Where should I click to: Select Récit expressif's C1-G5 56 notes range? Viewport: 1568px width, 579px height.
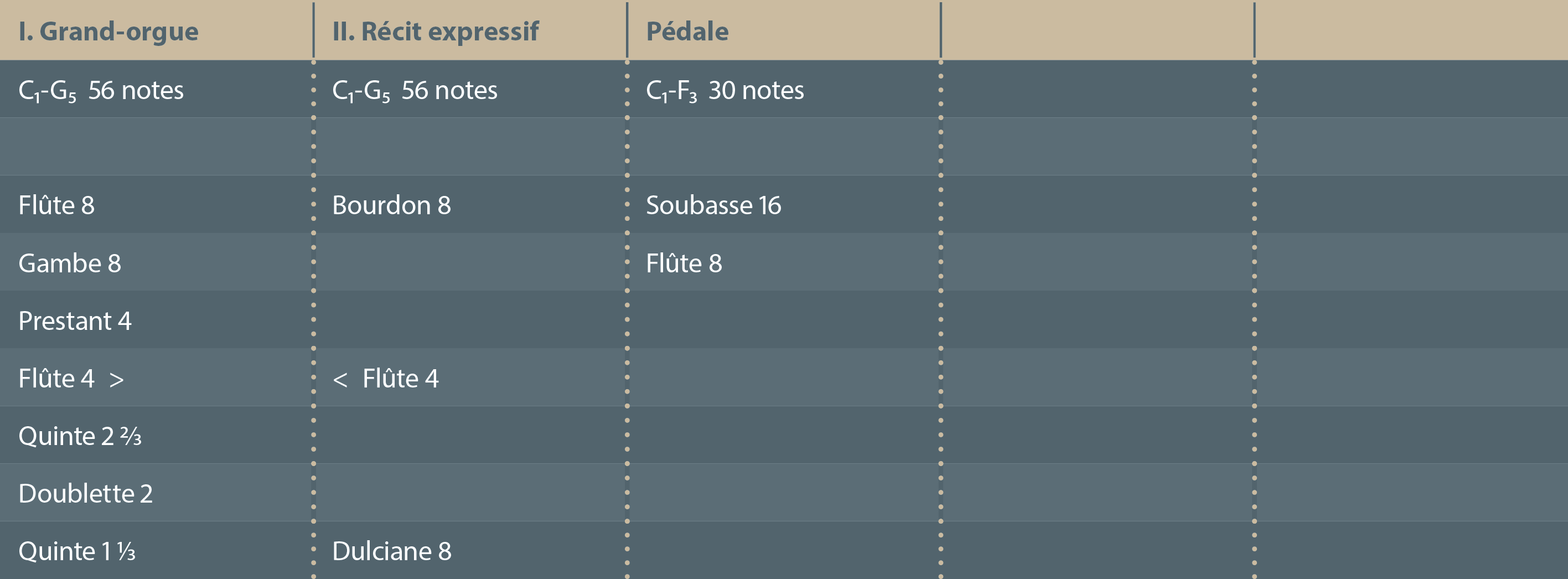point(415,90)
